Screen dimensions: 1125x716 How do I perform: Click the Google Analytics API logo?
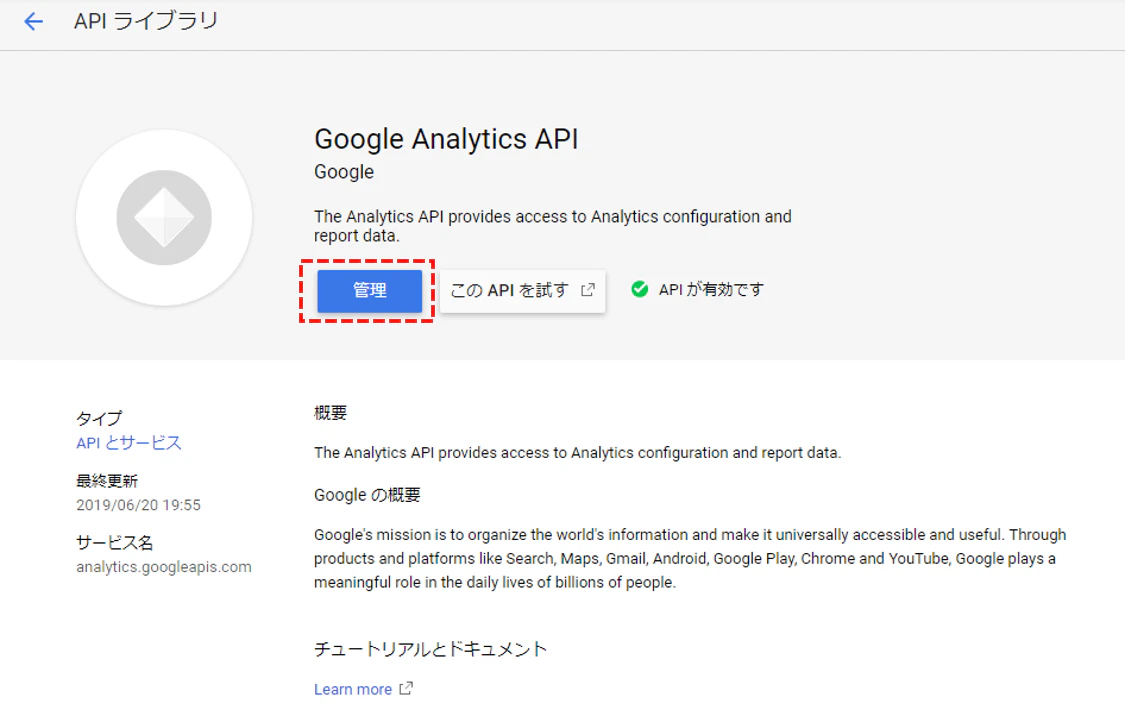pyautogui.click(x=164, y=217)
